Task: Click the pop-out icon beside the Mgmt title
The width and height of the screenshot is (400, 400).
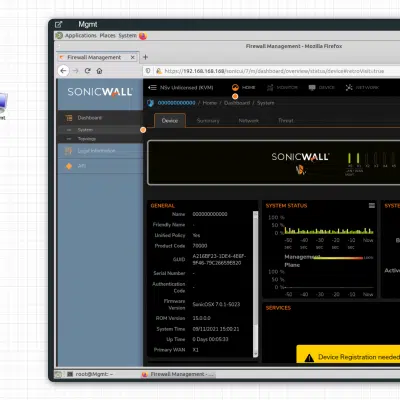Action: click(x=59, y=24)
